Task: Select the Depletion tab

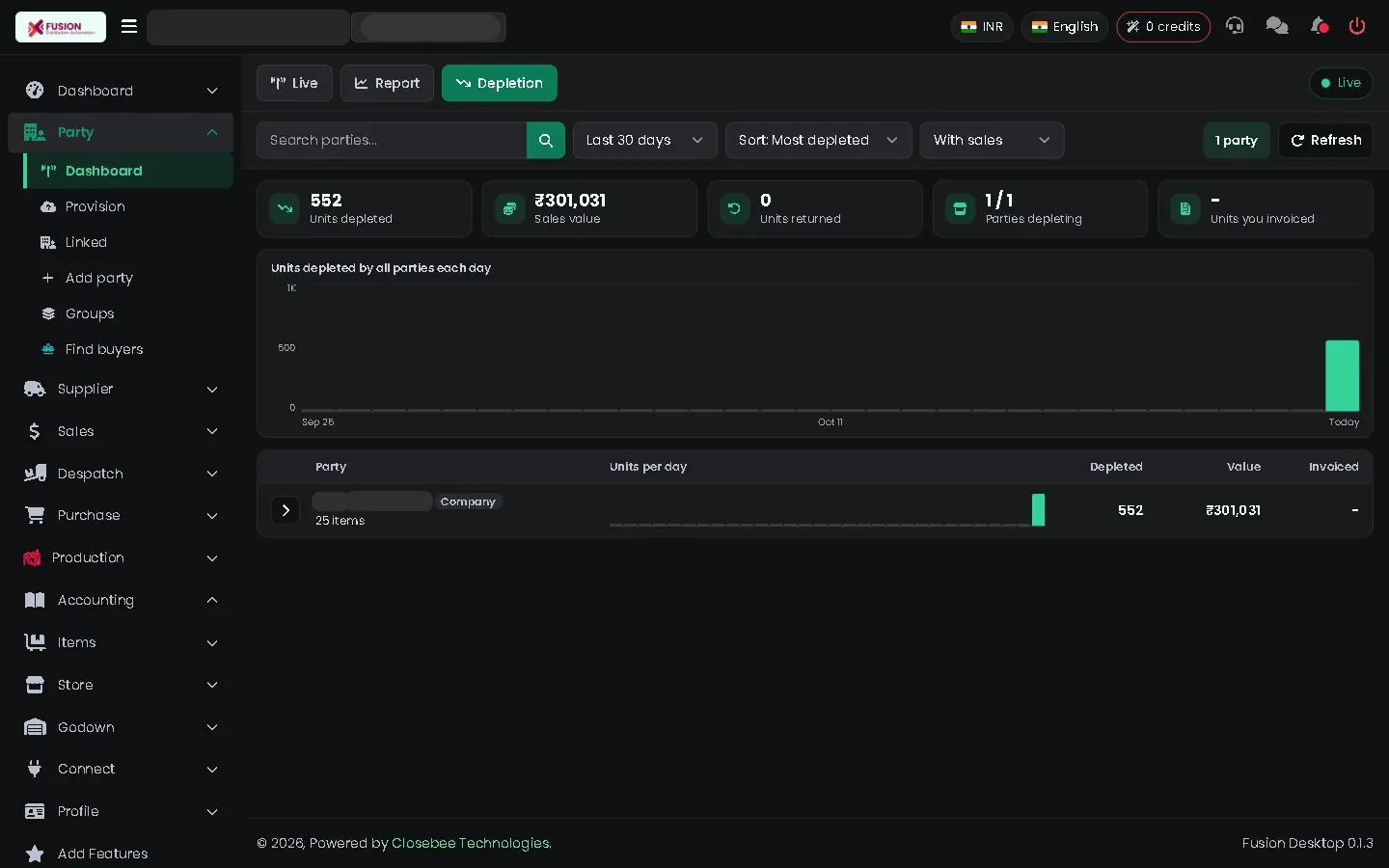Action: (x=500, y=83)
